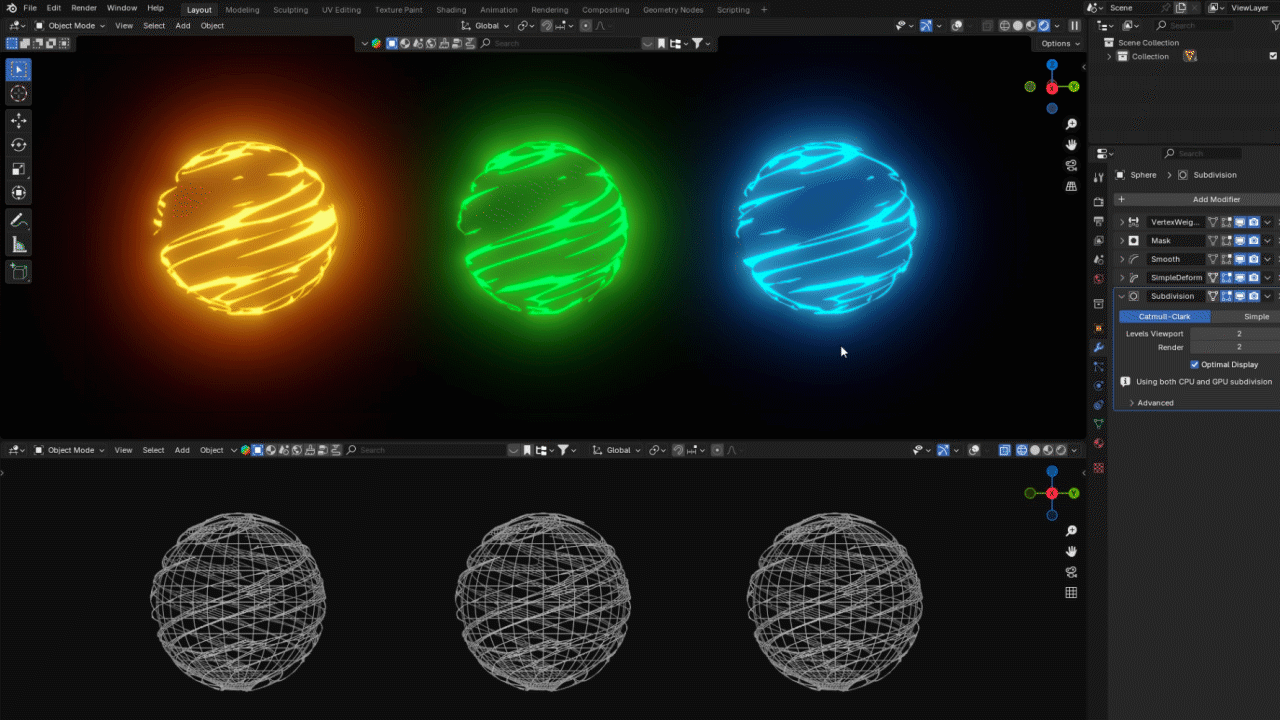Click zoom magnifier in top viewport
This screenshot has height=720, width=1280.
click(1072, 124)
